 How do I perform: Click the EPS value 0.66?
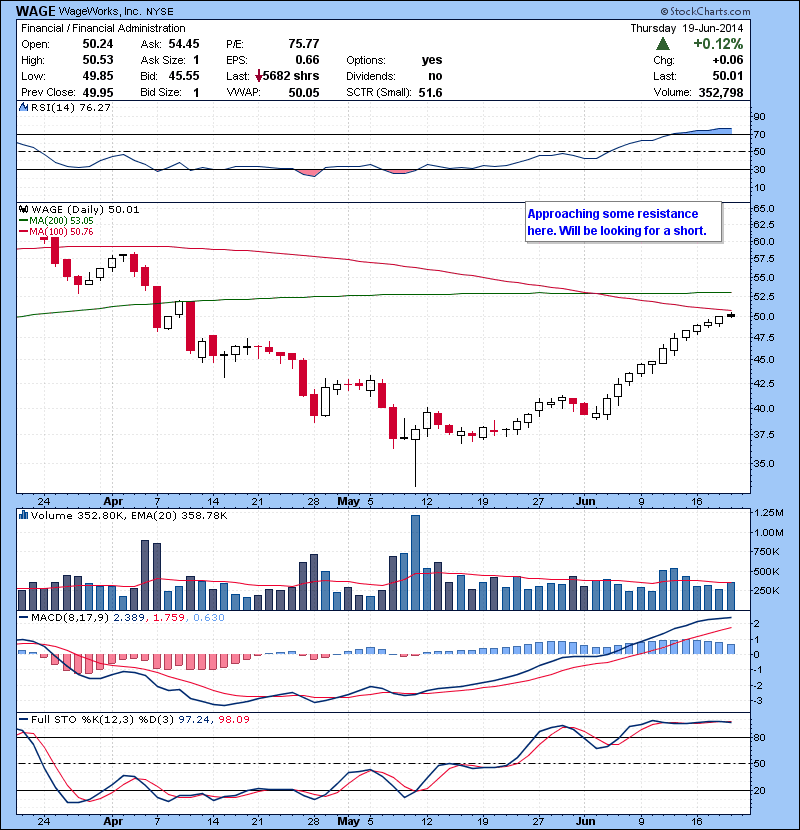tap(307, 60)
